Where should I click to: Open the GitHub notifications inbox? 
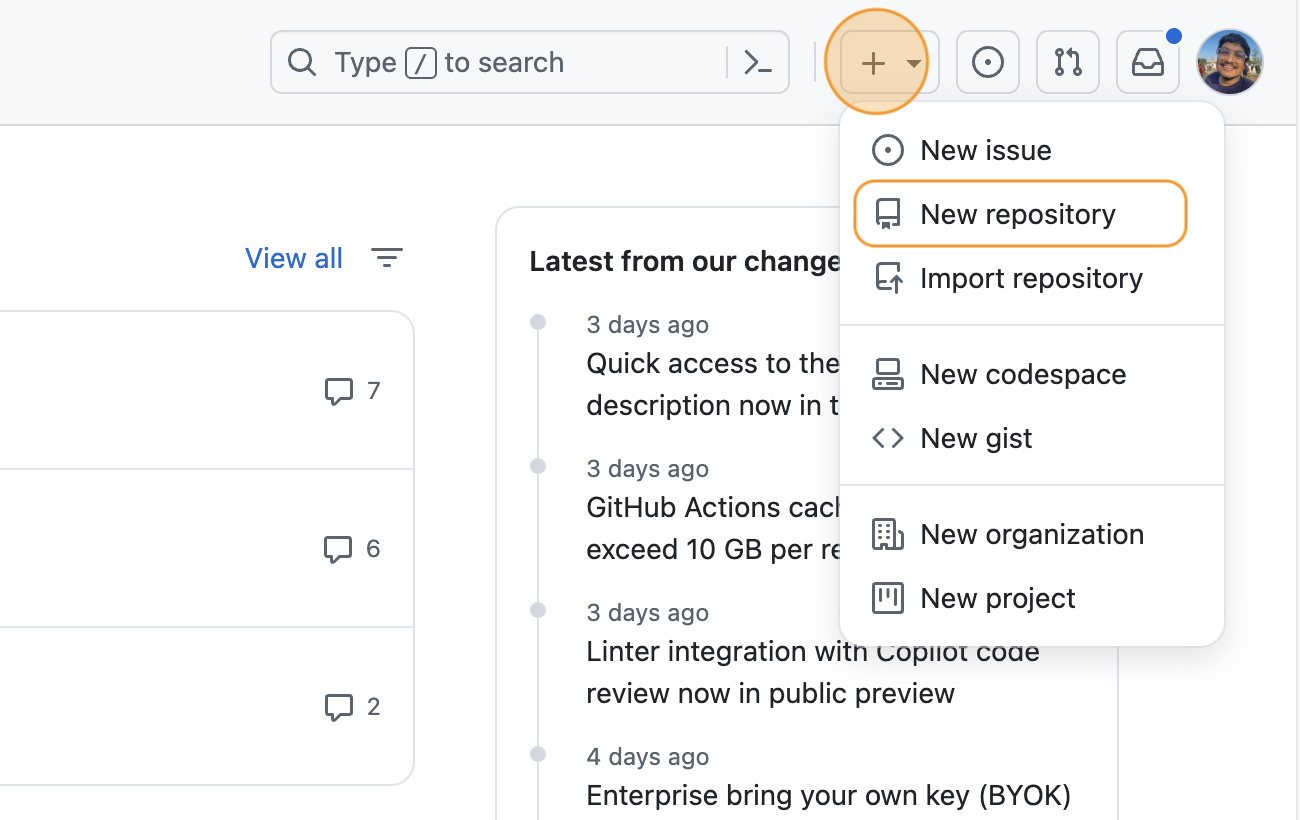(x=1147, y=61)
